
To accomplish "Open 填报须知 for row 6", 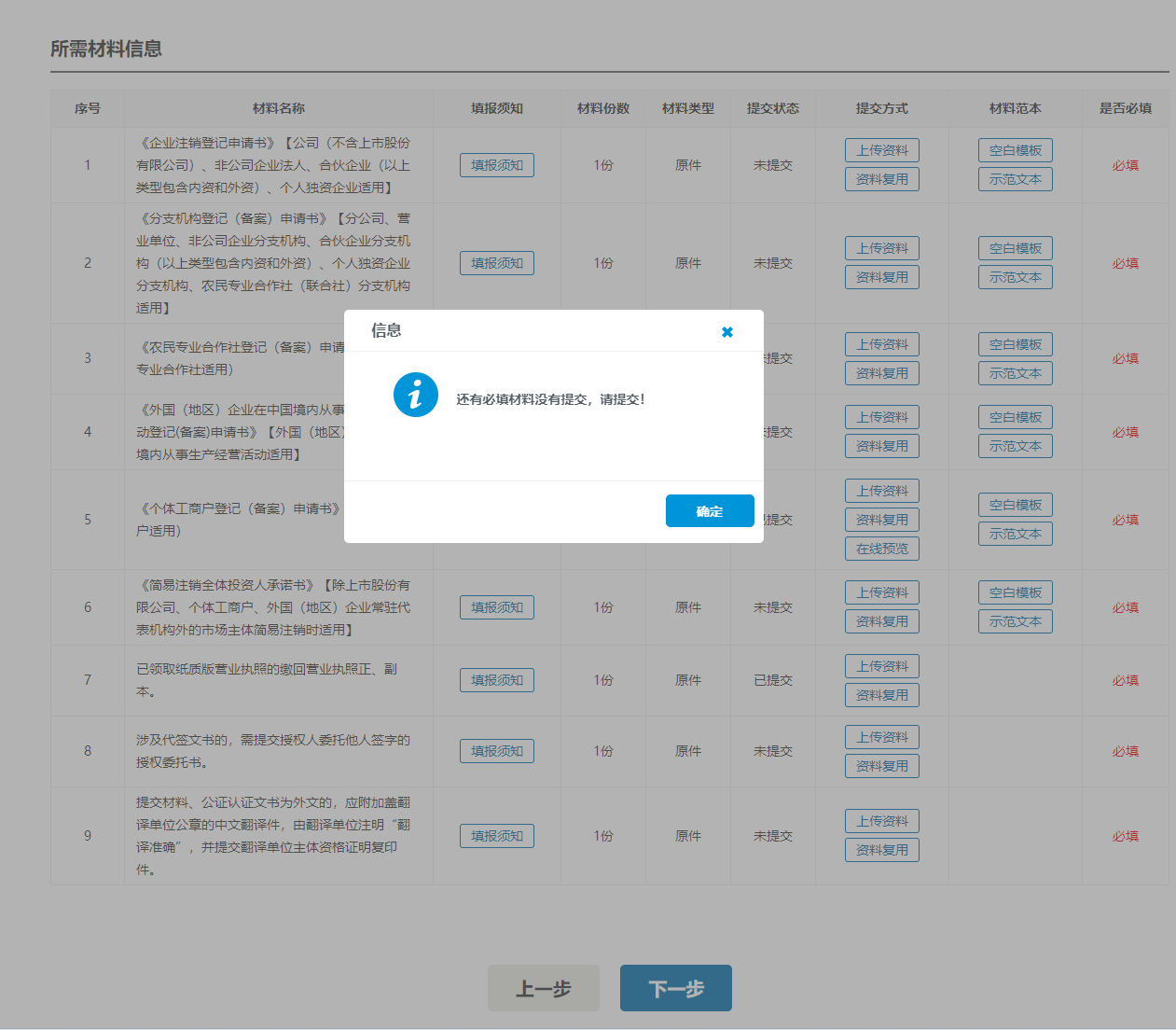I will point(497,607).
